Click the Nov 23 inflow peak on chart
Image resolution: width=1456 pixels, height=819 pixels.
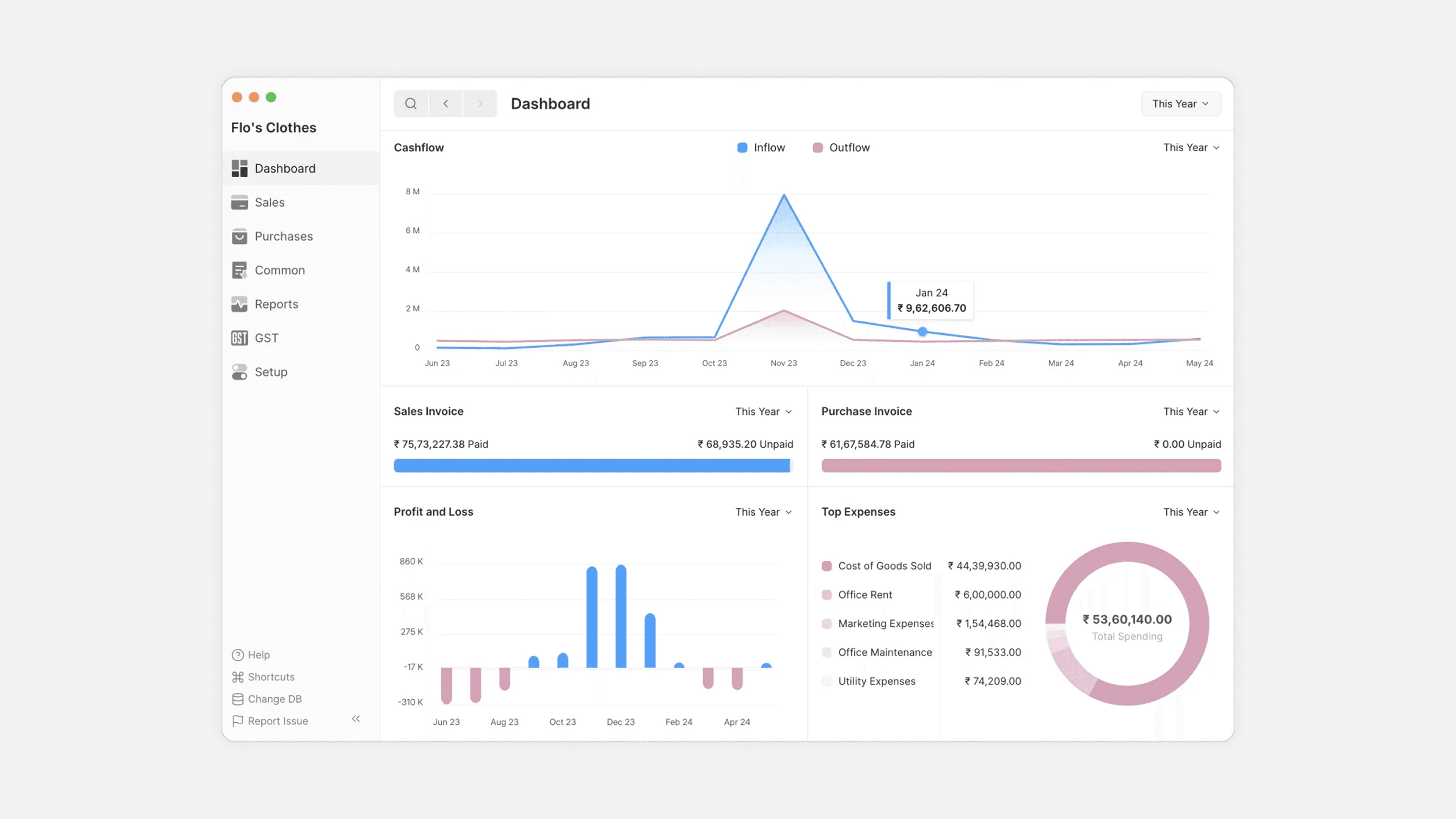(783, 196)
